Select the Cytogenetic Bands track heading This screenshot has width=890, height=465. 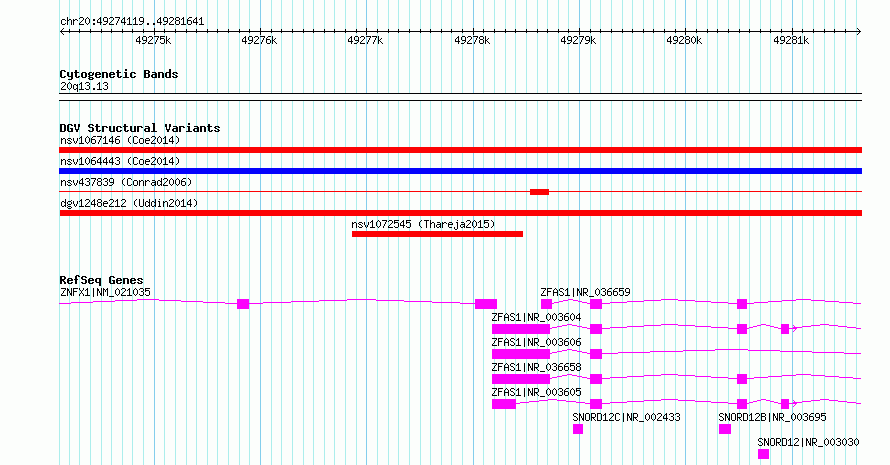pos(119,74)
